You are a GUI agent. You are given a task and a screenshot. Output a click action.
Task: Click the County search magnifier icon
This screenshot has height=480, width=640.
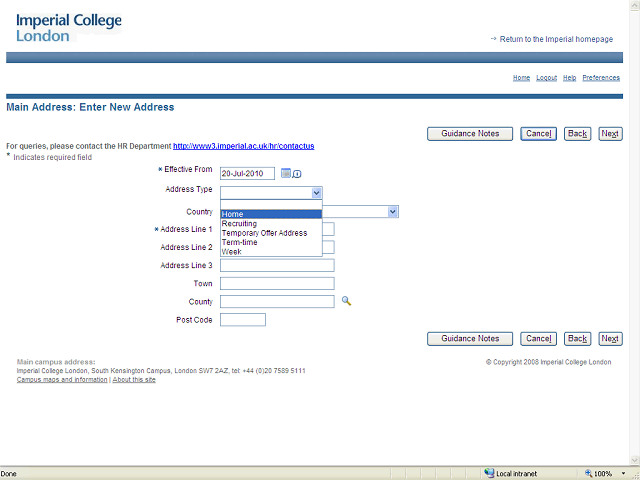[x=347, y=301]
